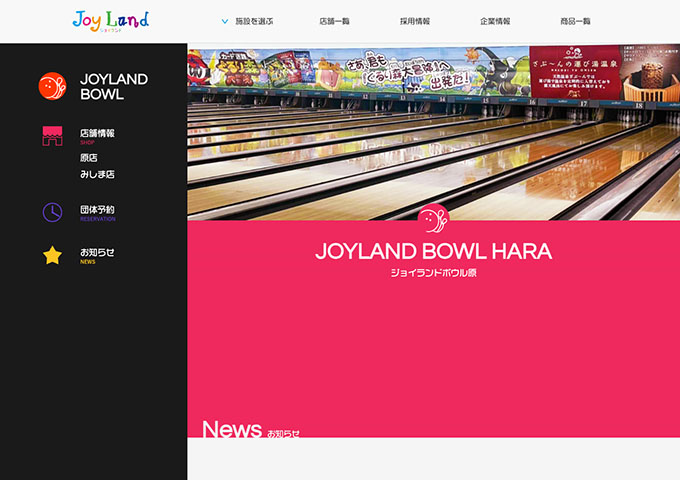Screen dimensions: 680x480
Task: Click the News お知らせ section heading
Action: click(251, 429)
